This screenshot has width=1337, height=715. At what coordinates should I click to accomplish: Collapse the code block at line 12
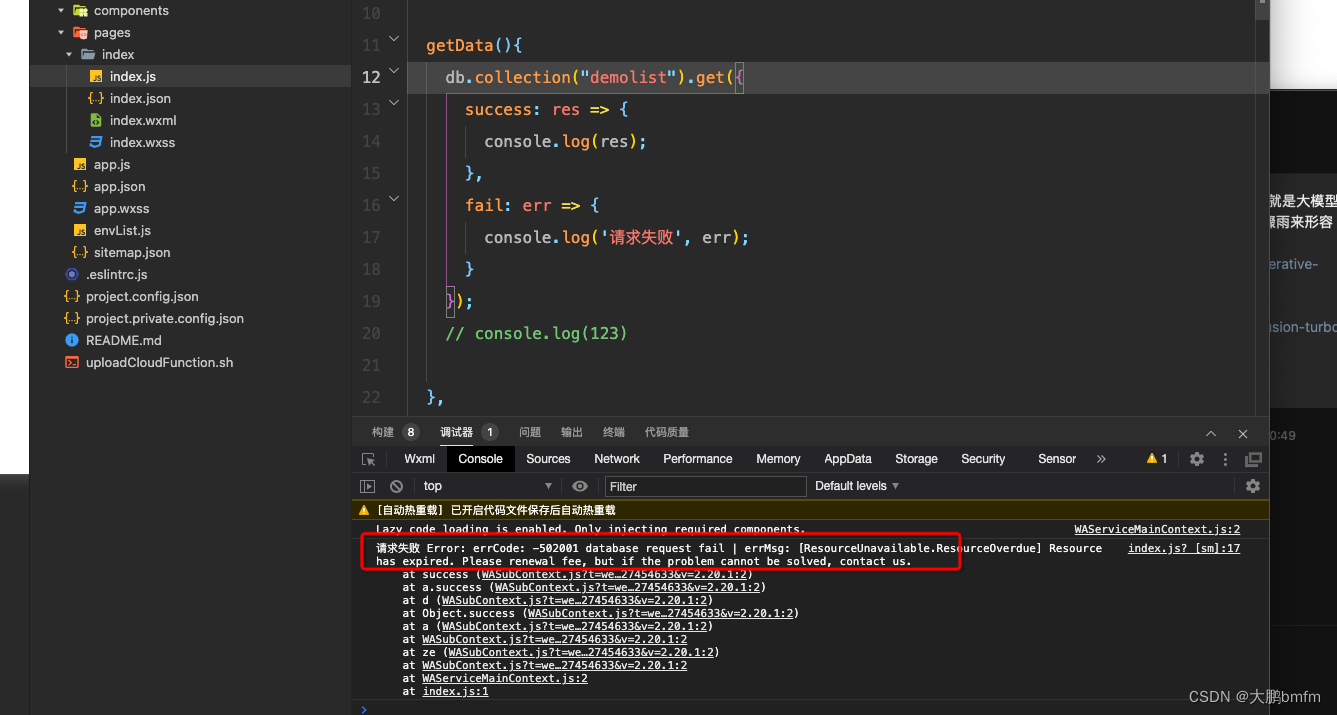393,72
